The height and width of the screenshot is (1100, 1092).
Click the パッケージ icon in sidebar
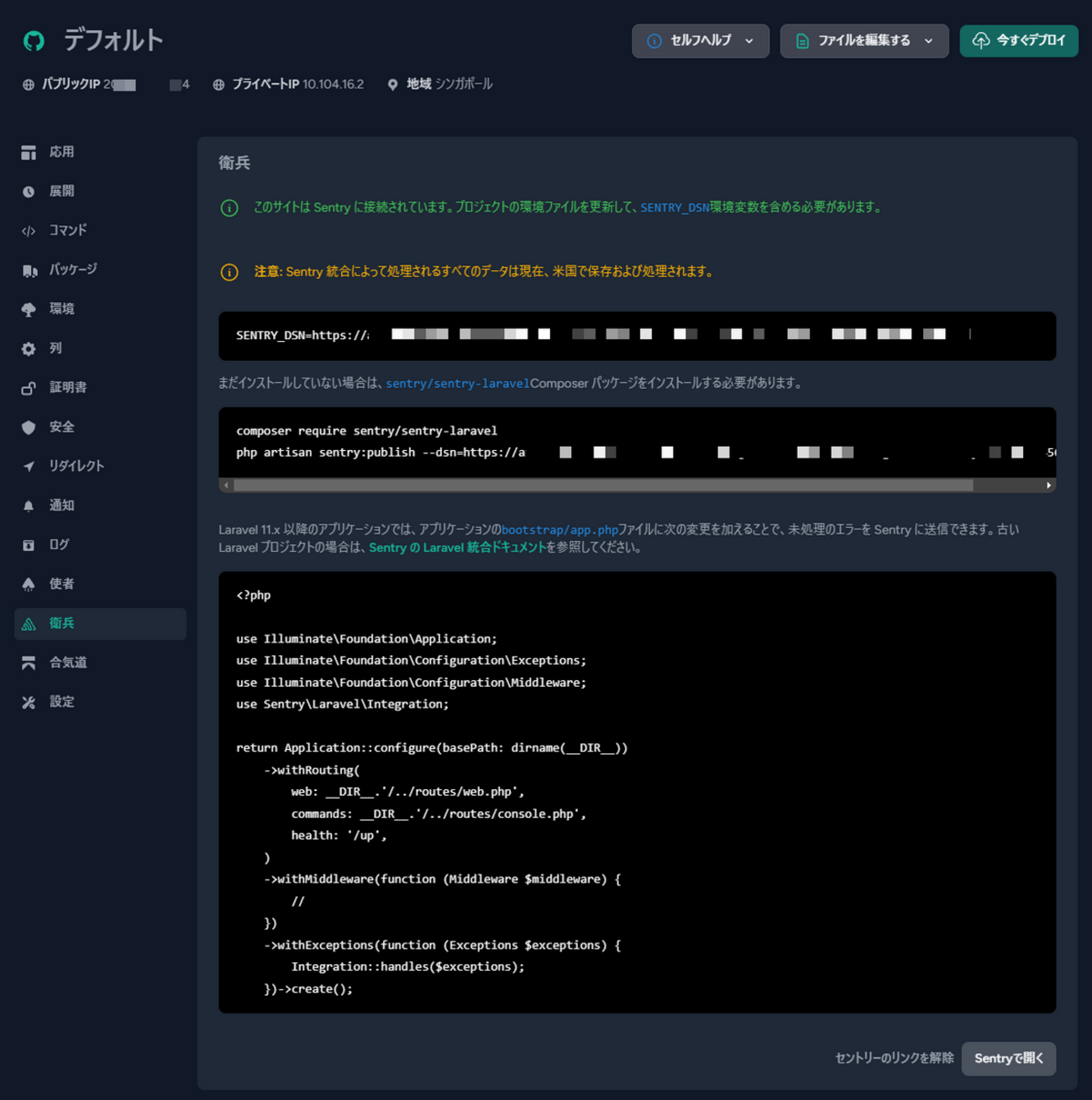29,270
